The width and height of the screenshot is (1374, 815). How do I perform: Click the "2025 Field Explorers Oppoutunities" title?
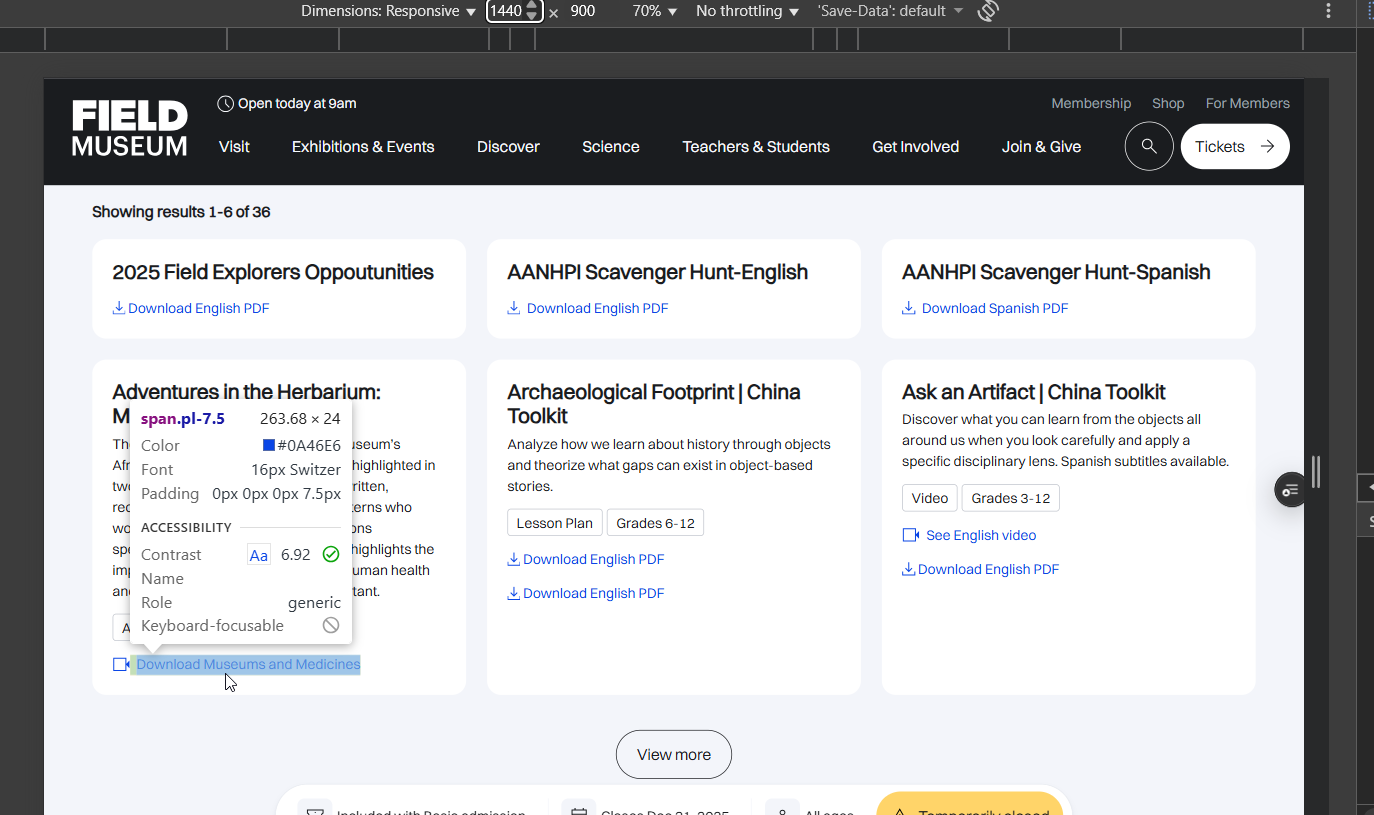tap(273, 272)
